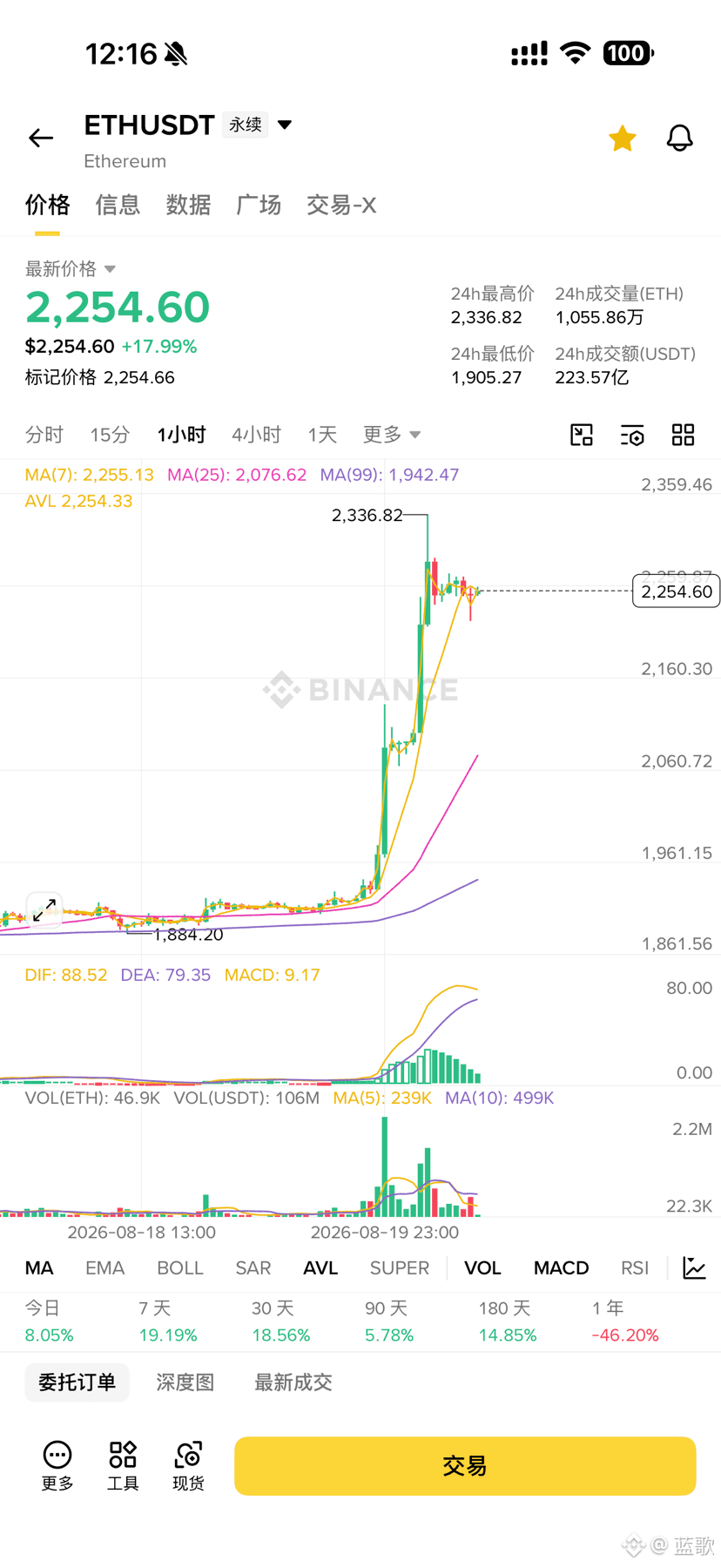
Task: Expand chart to fullscreen arrows icon
Action: tap(44, 910)
